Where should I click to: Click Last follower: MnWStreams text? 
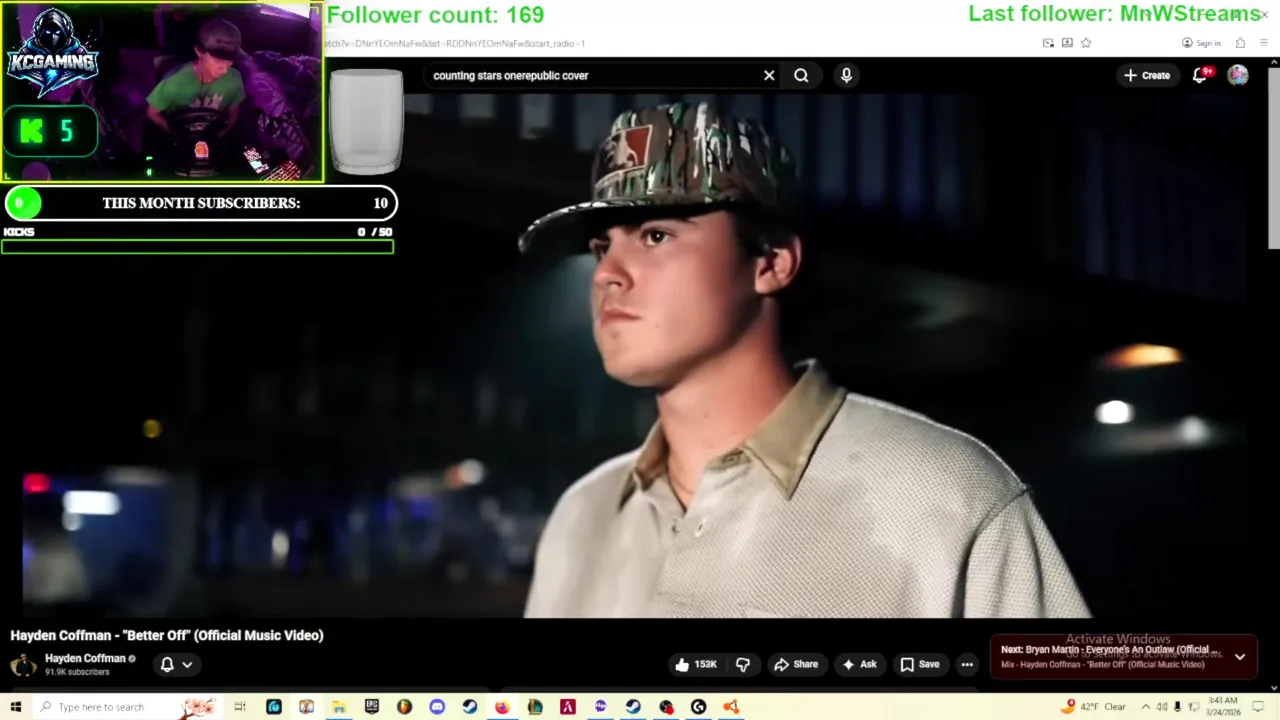click(x=1115, y=14)
